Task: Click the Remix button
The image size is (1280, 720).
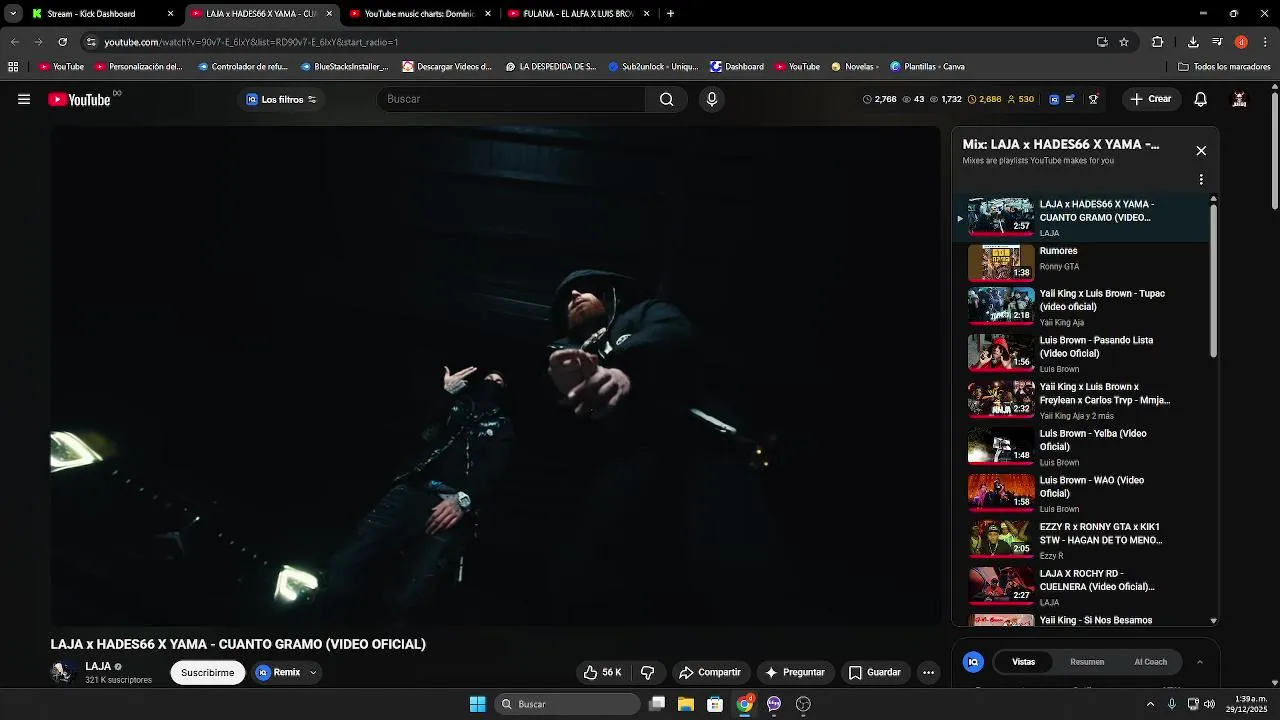Action: [x=278, y=673]
